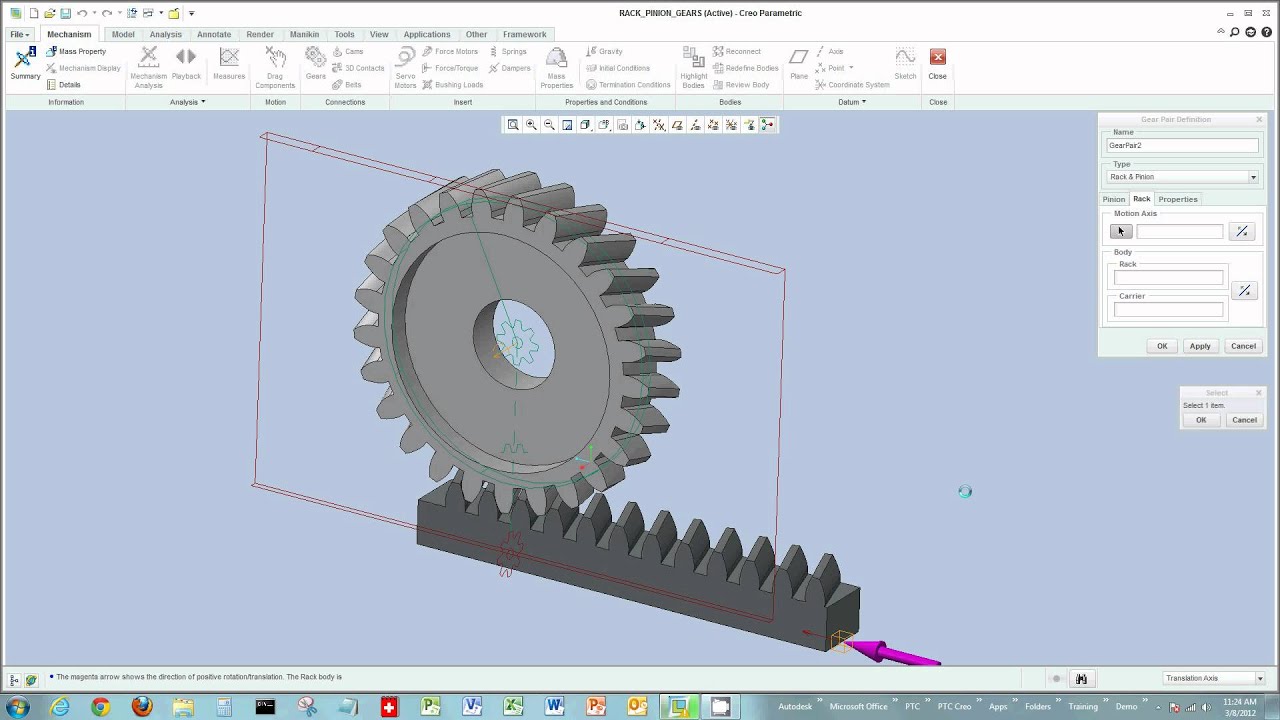Switch to the Model ribbon tab

[123, 34]
